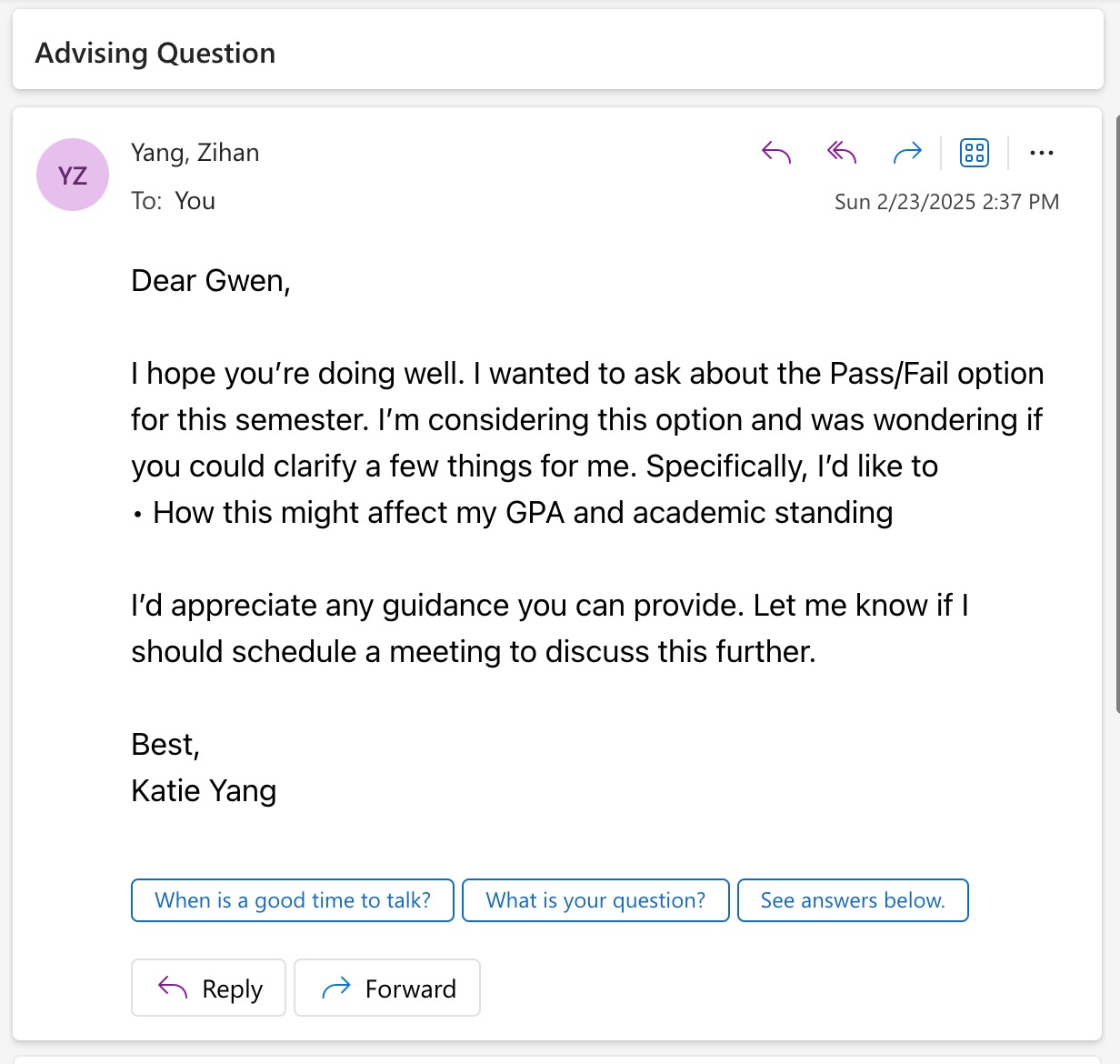Click the reply all double-arrow icon
1120x1064 pixels.
pos(842,153)
